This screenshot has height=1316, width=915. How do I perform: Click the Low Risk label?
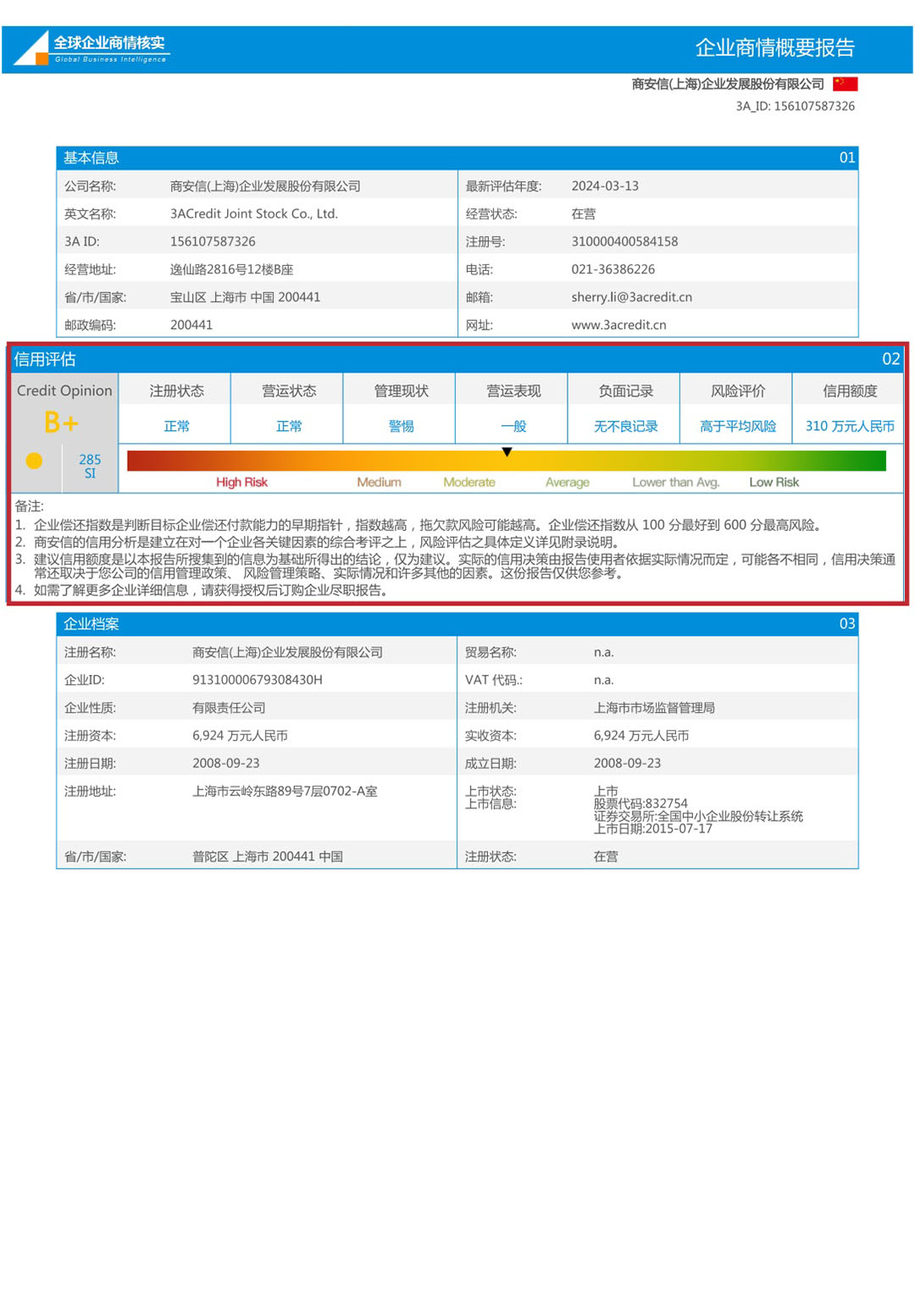[774, 483]
